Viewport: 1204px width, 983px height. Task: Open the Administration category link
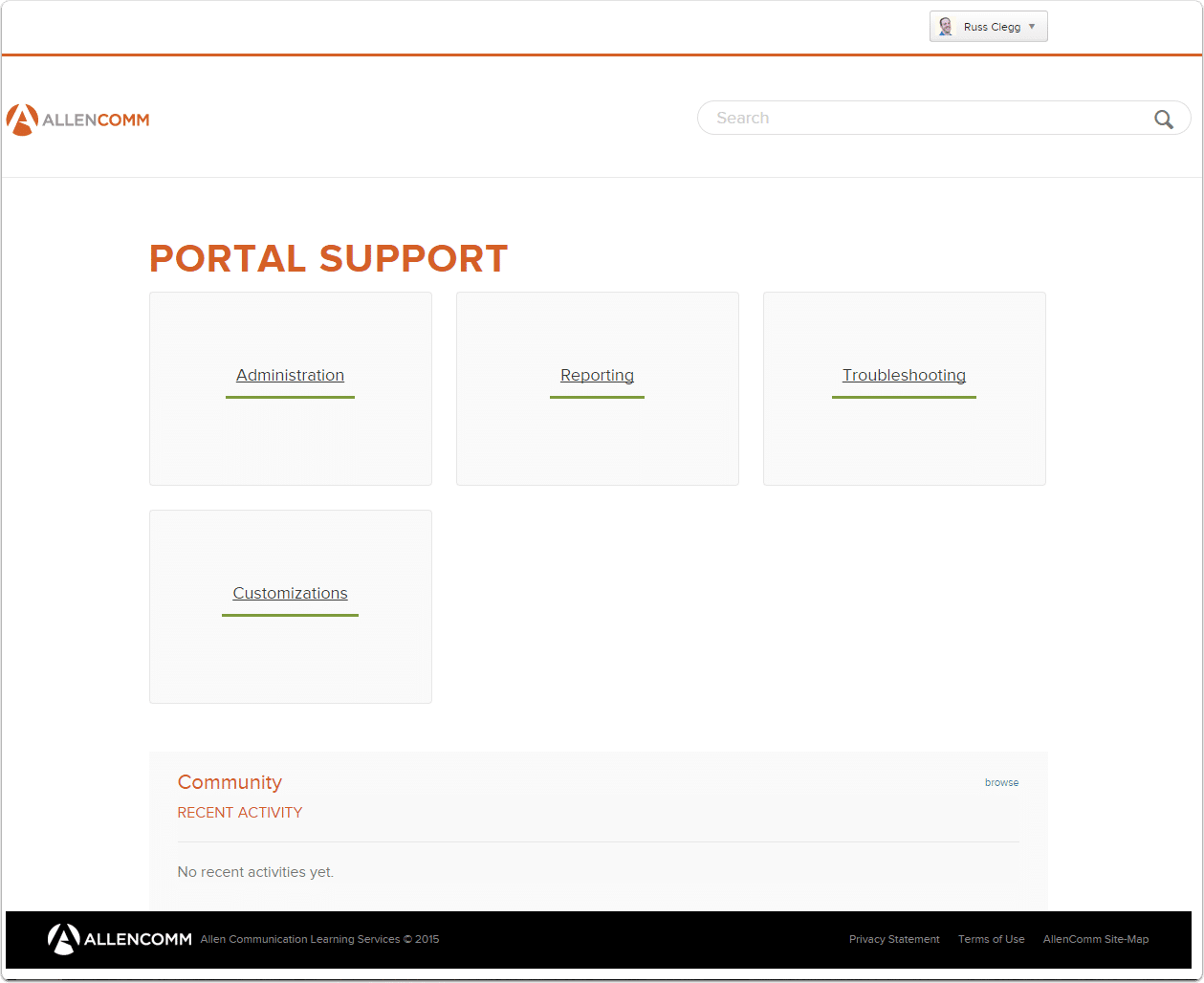click(290, 375)
